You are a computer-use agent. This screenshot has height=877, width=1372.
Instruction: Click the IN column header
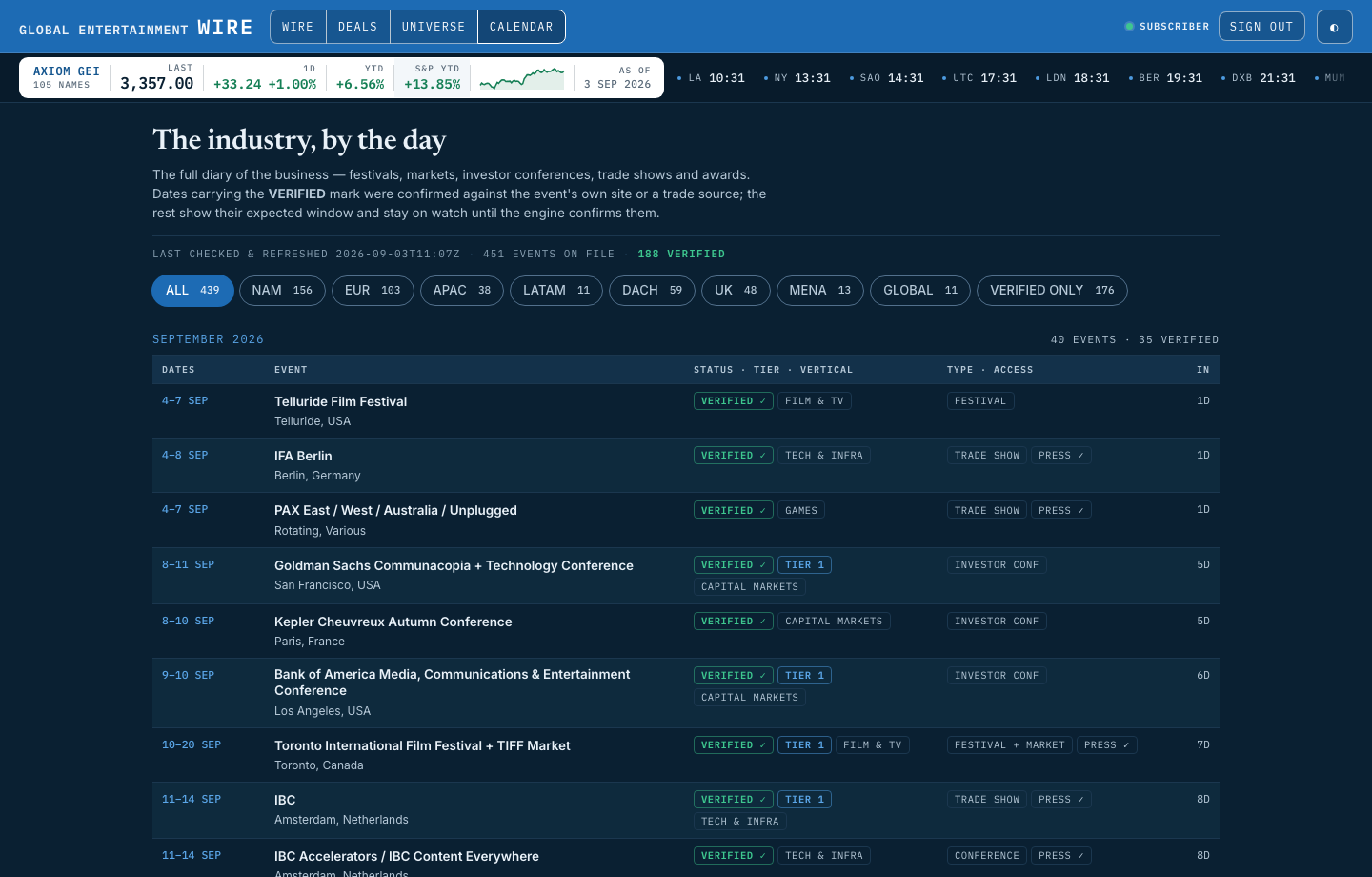click(1203, 370)
